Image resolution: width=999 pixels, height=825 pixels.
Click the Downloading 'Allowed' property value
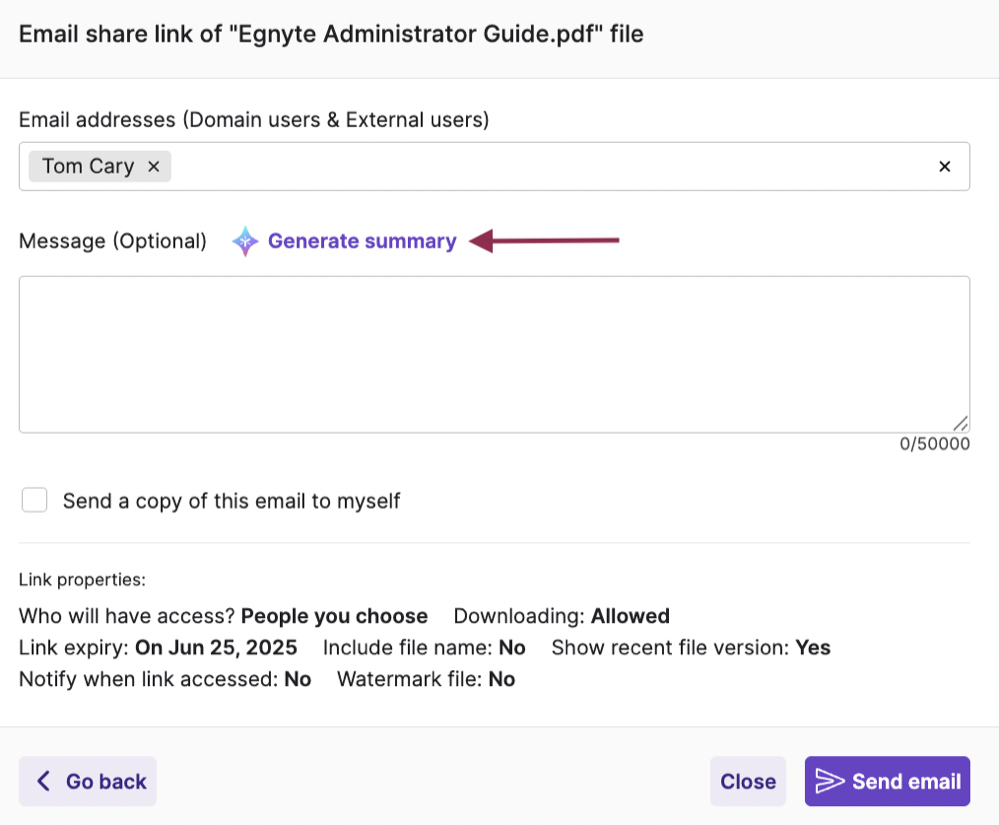click(630, 616)
